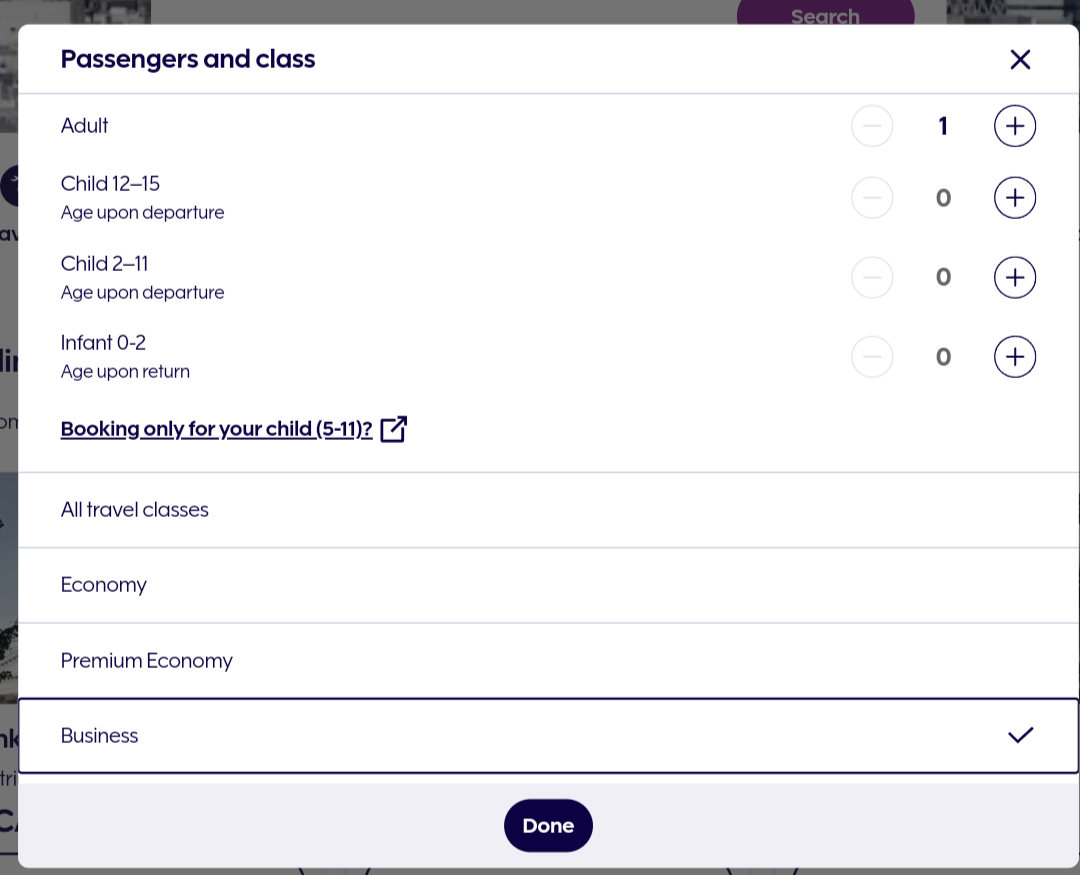The image size is (1080, 875).
Task: Decrease the Adult passenger count
Action: [872, 126]
